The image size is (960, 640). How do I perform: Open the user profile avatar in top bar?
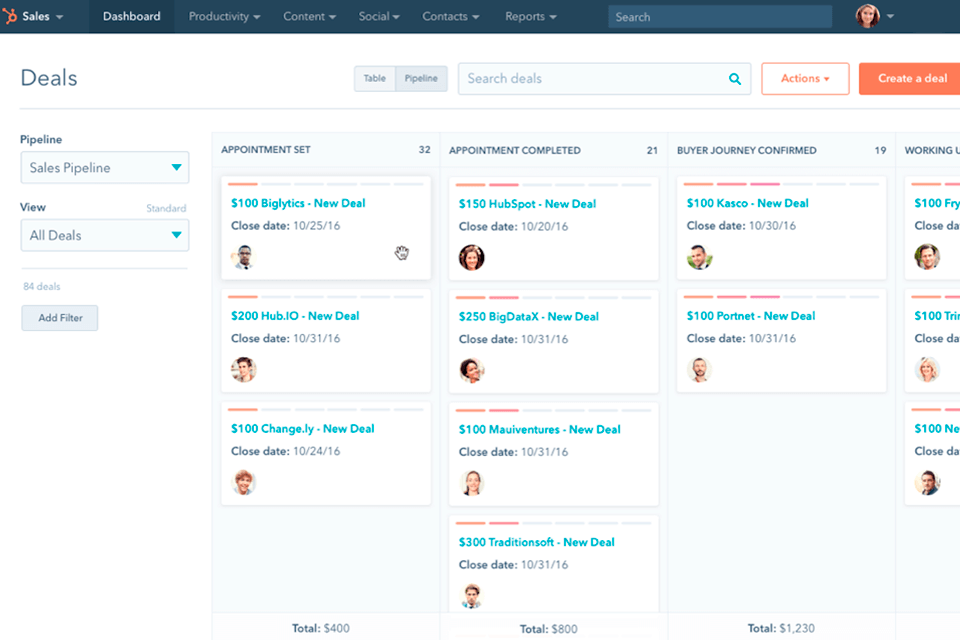[x=867, y=17]
